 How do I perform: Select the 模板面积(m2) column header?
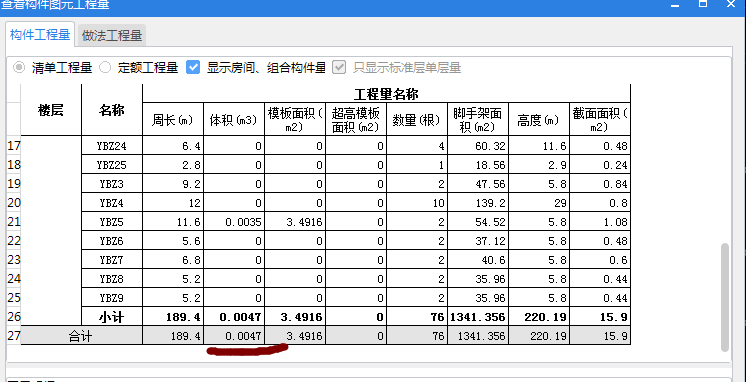295,120
